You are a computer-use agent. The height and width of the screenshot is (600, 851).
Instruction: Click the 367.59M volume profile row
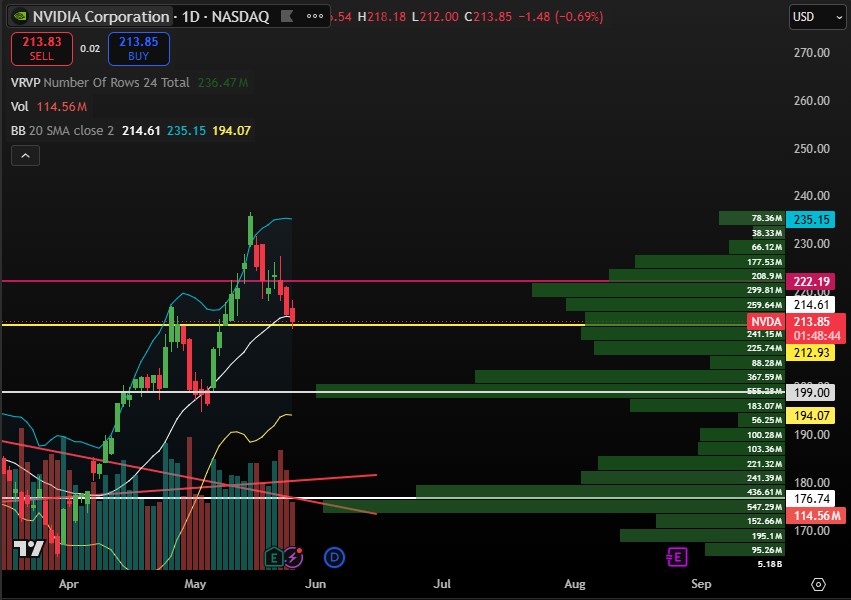(630, 376)
